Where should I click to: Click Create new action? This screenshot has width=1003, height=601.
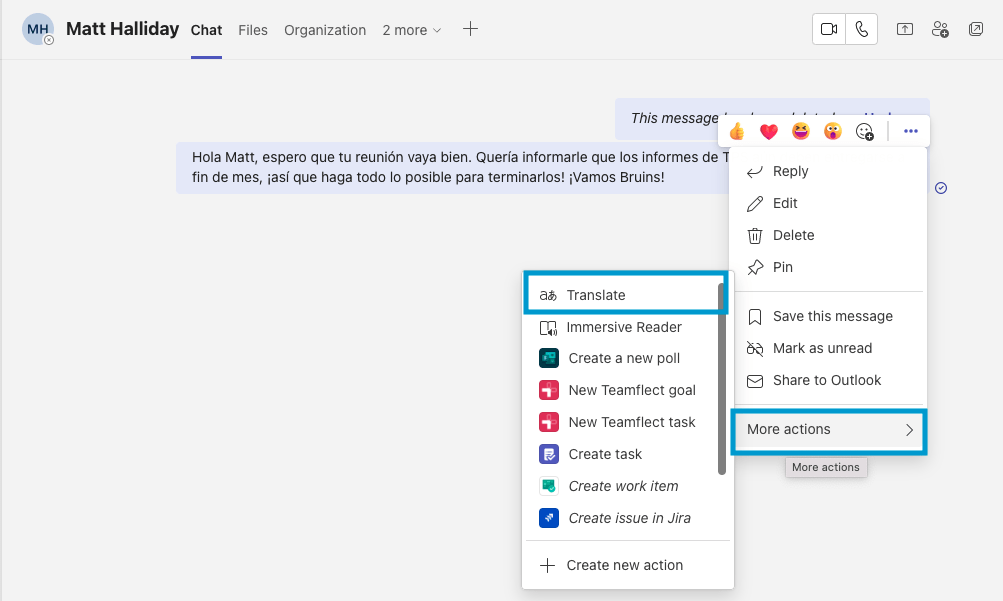pos(624,565)
